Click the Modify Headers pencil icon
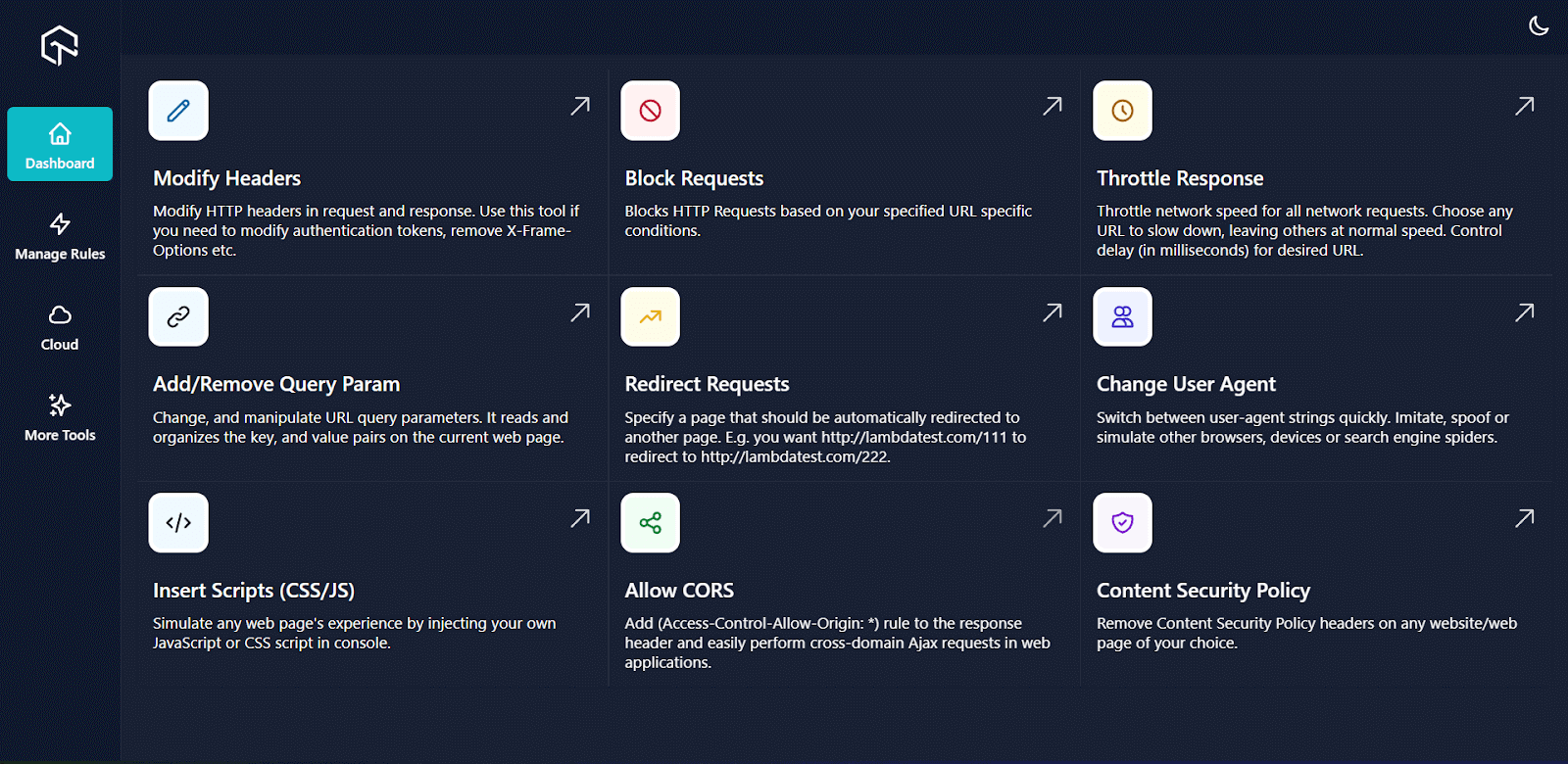This screenshot has width=1568, height=764. click(x=178, y=111)
